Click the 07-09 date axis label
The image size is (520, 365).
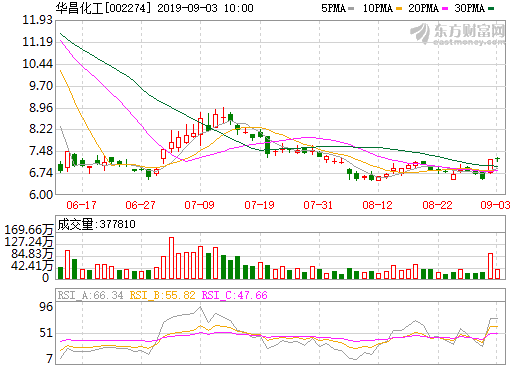click(199, 205)
